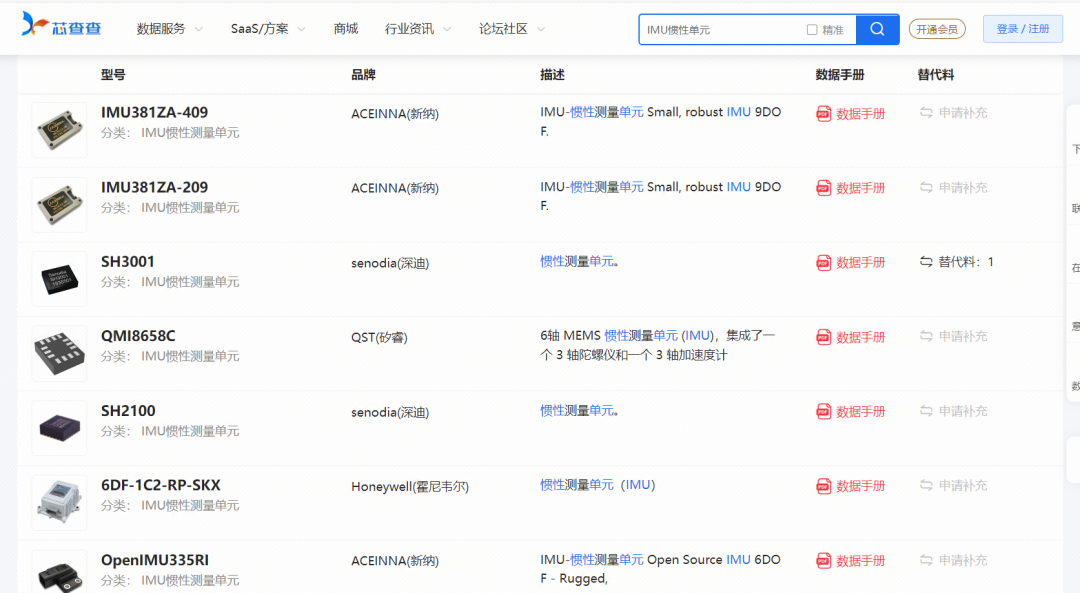
Task: Open the IMU381ZA-209 product image
Action: [x=59, y=205]
